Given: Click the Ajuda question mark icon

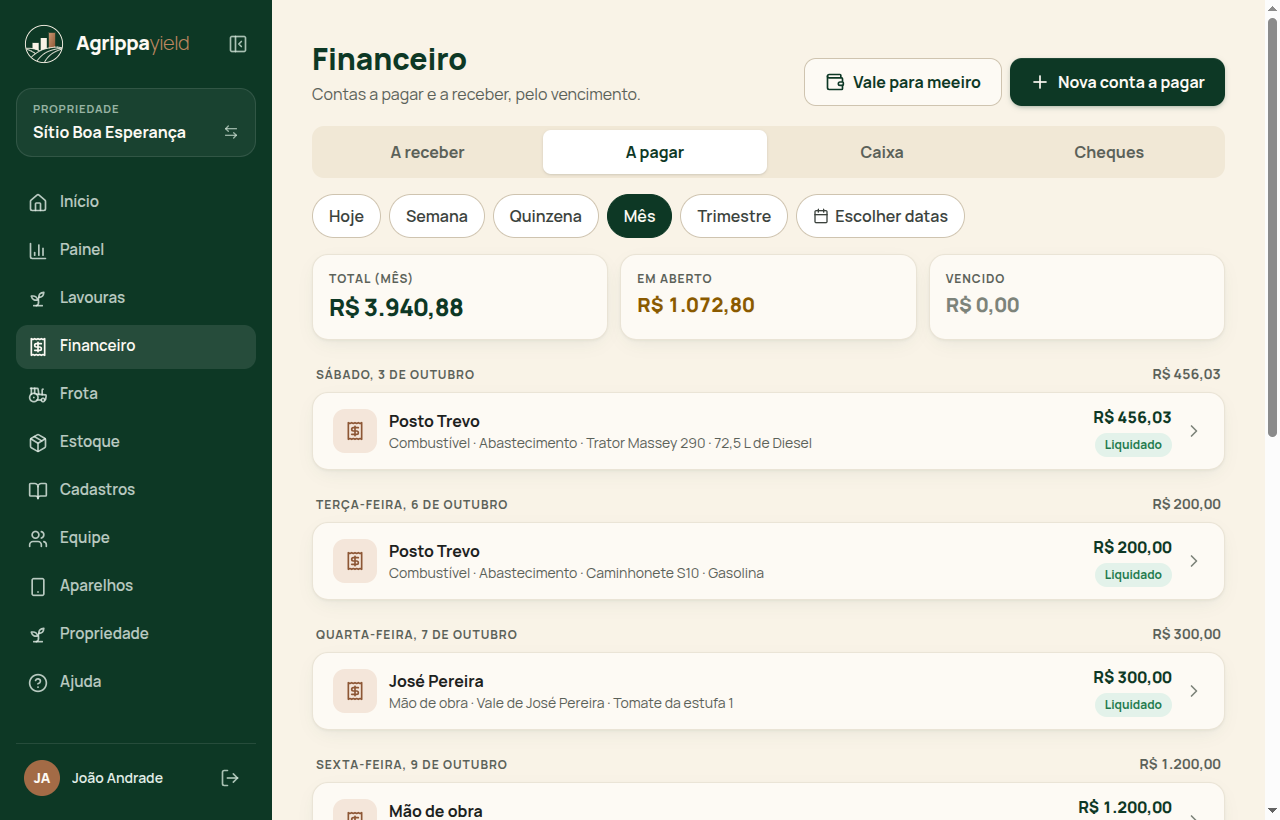Looking at the screenshot, I should [38, 682].
